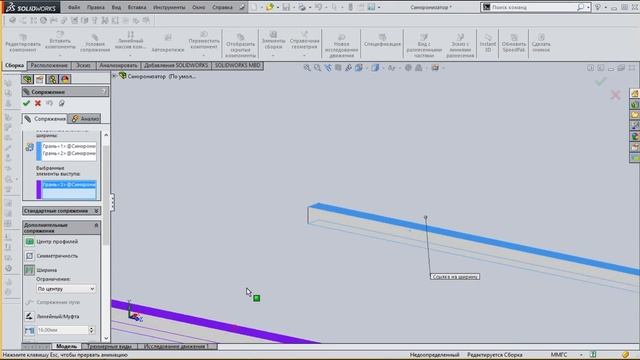This screenshot has height=360, width=640.
Task: Open the FeatureManager design tree tab
Action: [x=28, y=79]
